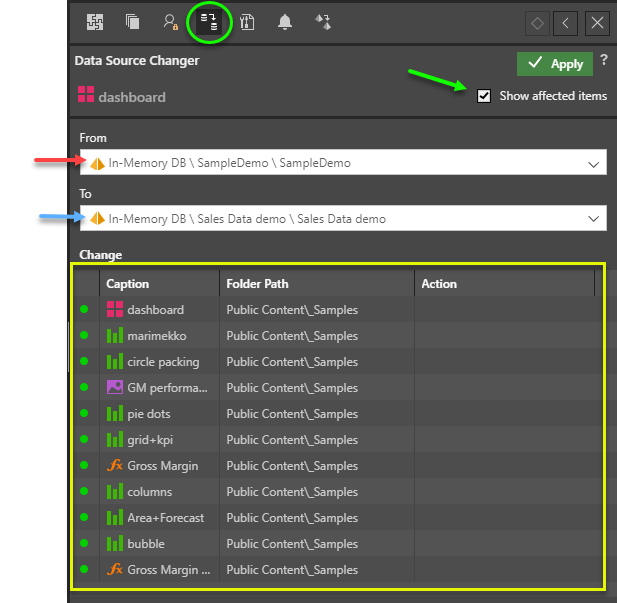617x603 pixels.
Task: Click the bell alerts icon
Action: tap(285, 22)
